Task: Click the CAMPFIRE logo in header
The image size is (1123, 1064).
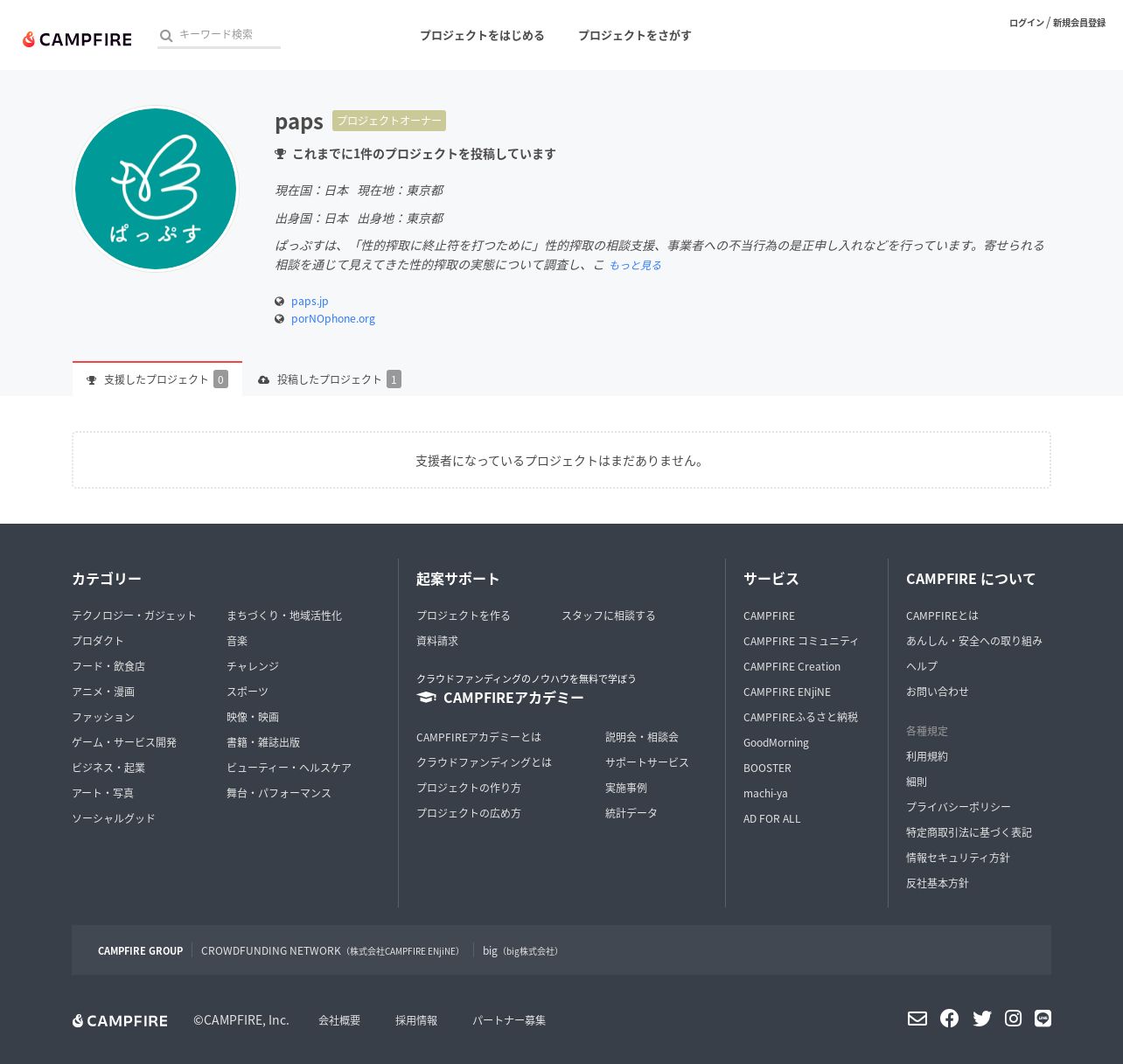Action: tap(77, 39)
